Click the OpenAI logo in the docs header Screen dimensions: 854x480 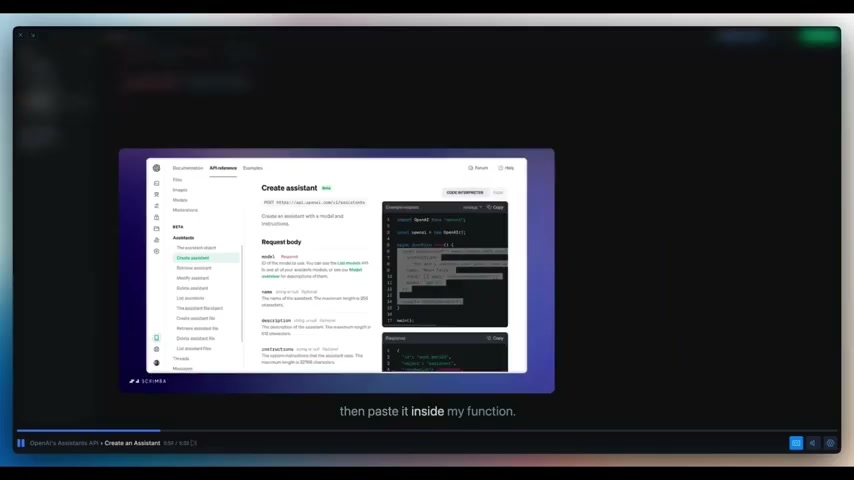pos(157,168)
